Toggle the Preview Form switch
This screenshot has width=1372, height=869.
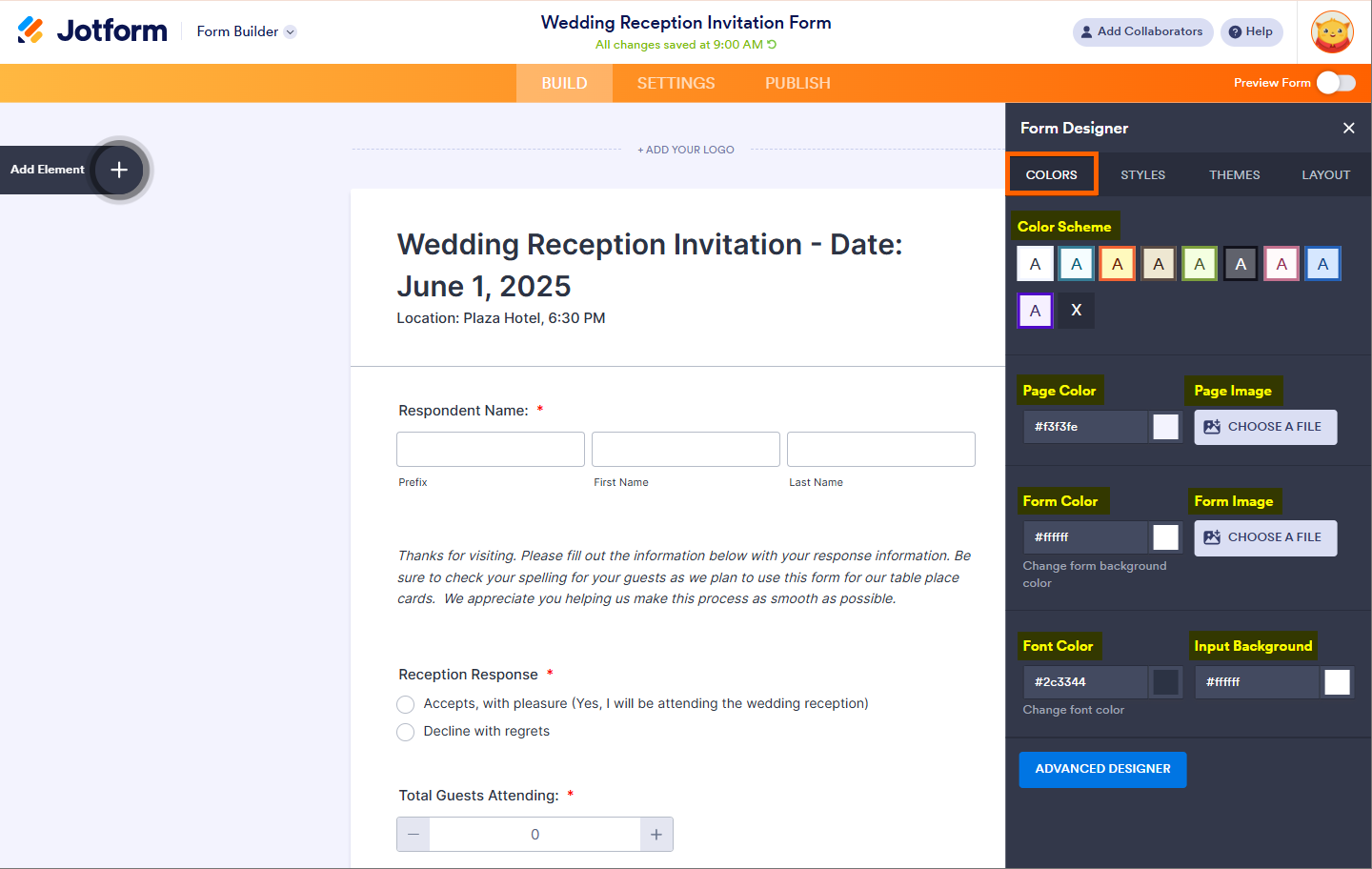[1336, 83]
